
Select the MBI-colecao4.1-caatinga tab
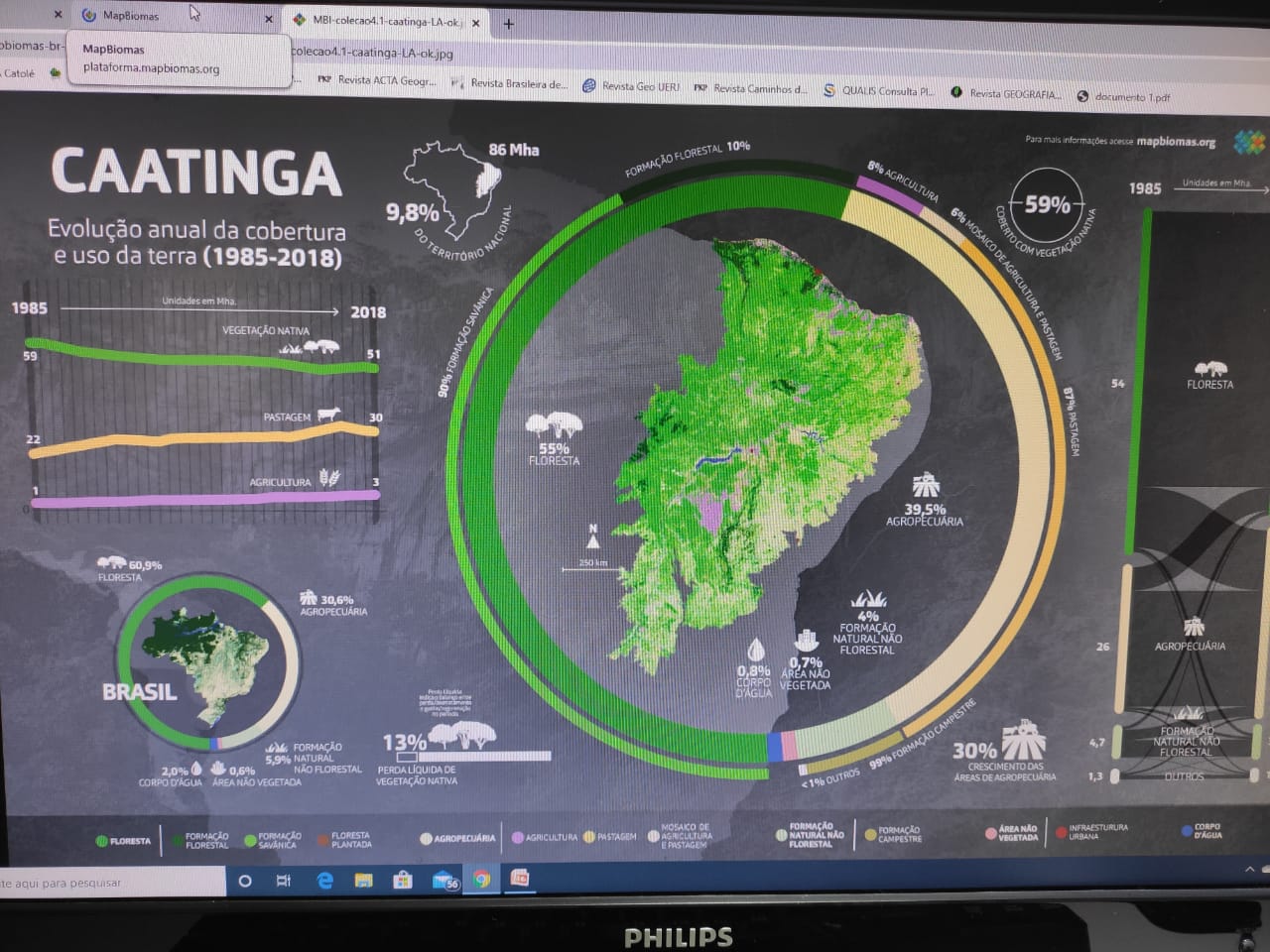click(387, 21)
